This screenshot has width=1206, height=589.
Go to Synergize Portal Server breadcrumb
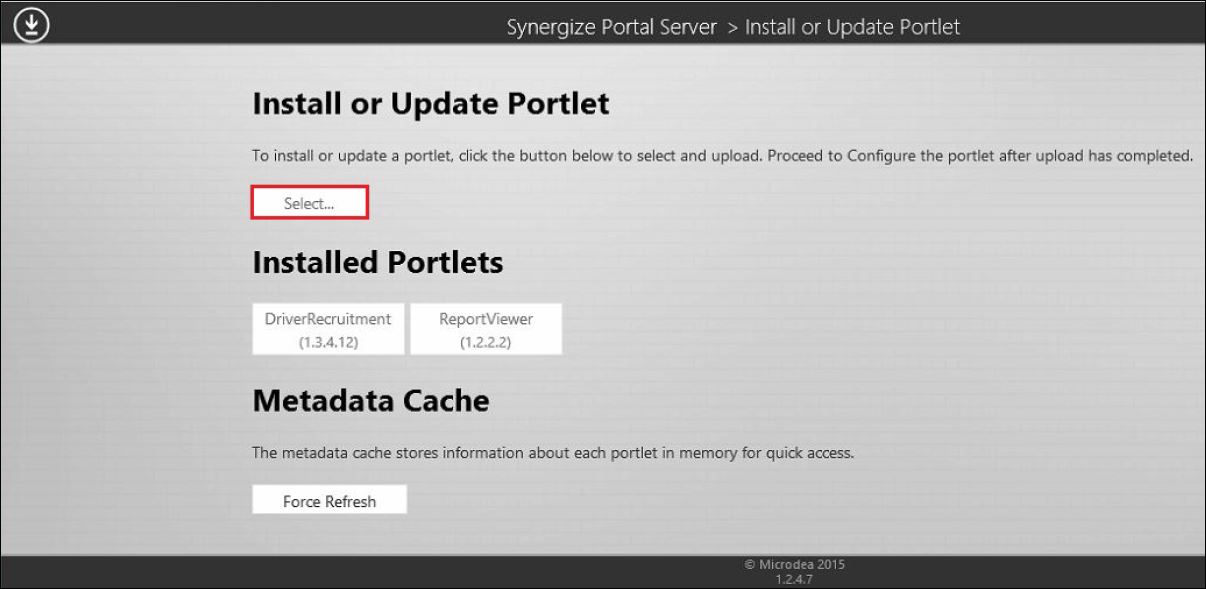tap(612, 27)
